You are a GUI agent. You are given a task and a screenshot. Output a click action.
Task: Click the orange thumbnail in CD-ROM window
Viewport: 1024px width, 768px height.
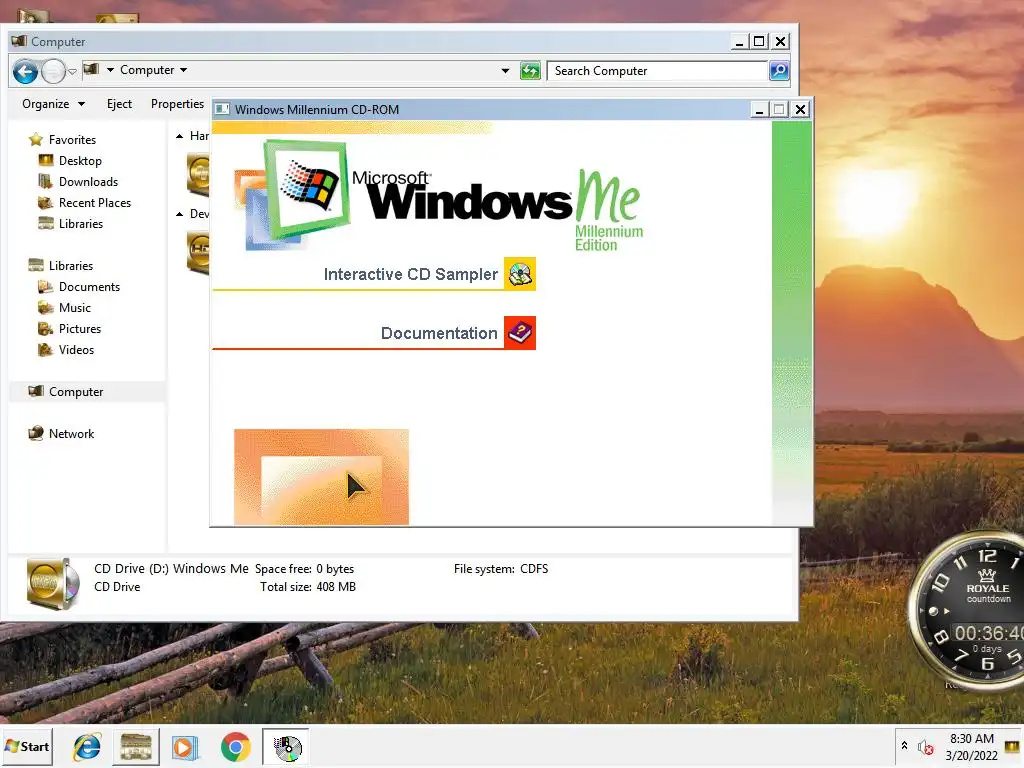tap(321, 477)
